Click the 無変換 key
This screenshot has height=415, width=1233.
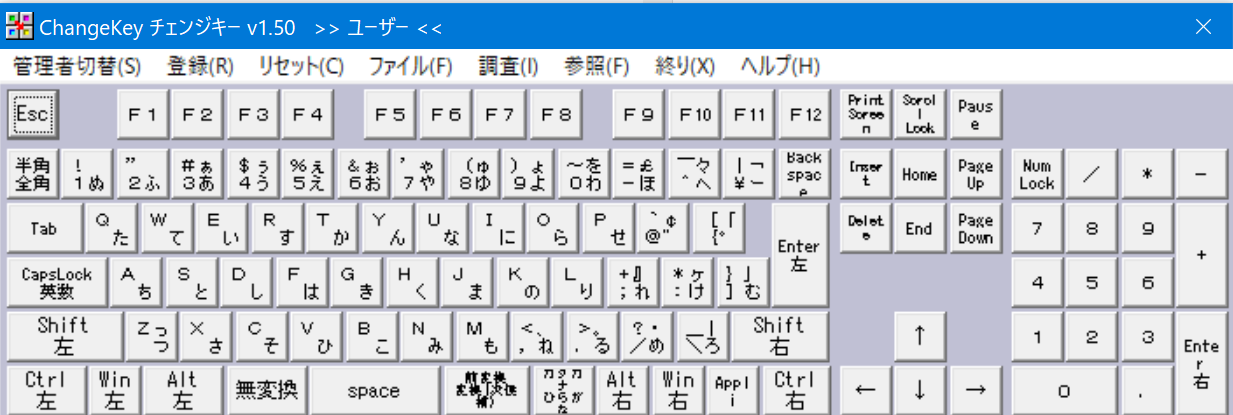point(265,391)
